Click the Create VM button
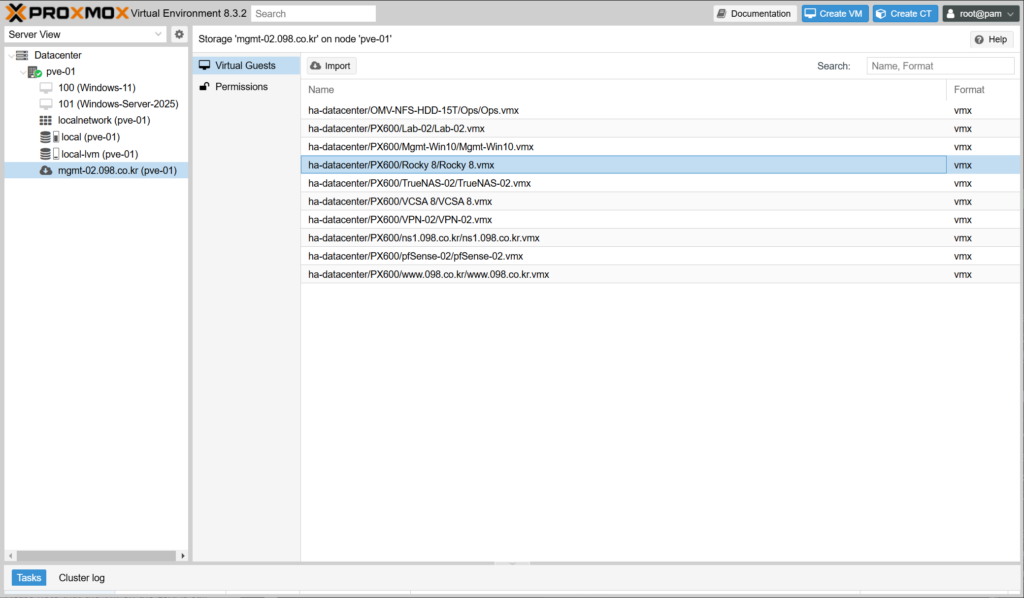Screen dimensions: 1024x598 pos(834,14)
